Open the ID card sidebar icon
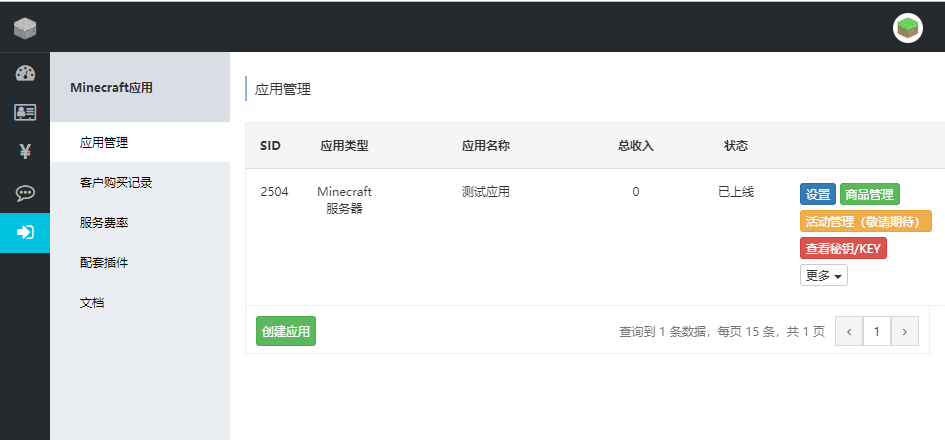The height and width of the screenshot is (440, 945). click(x=25, y=112)
